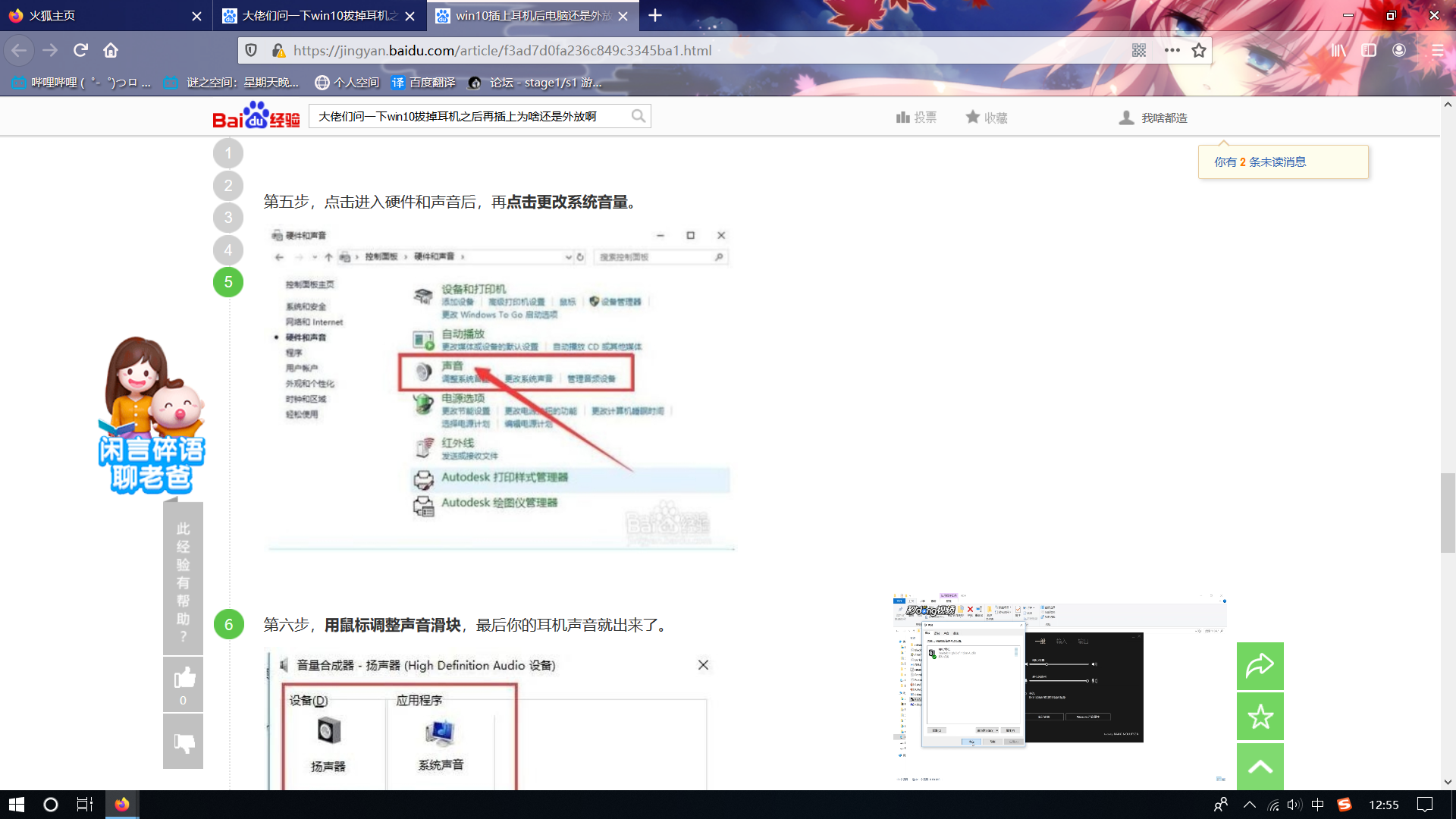The height and width of the screenshot is (819, 1456).
Task: Toggle the 中 input language indicator
Action: click(1318, 805)
